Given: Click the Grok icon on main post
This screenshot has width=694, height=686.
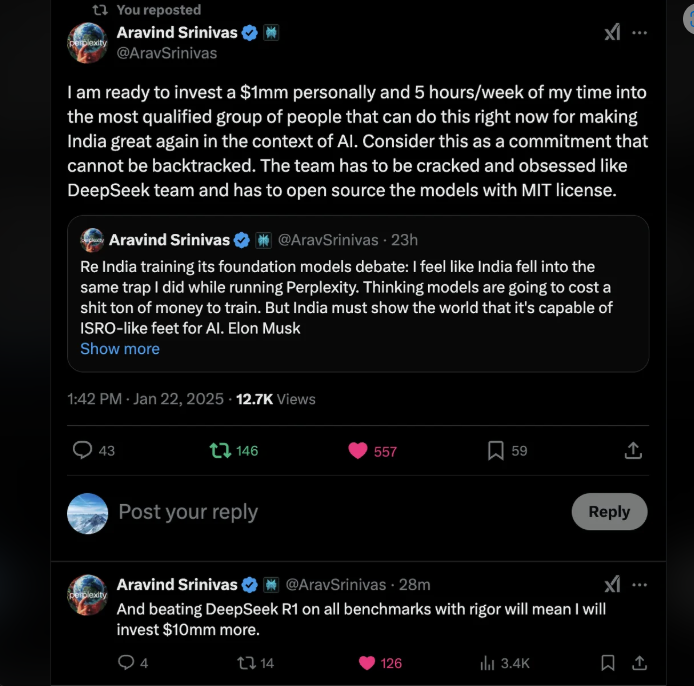Looking at the screenshot, I should coord(612,32).
